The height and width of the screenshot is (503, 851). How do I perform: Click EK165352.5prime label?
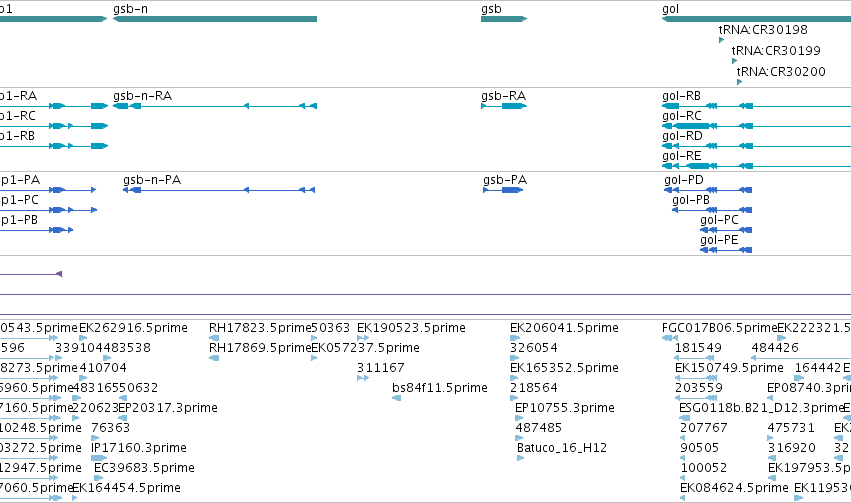564,367
